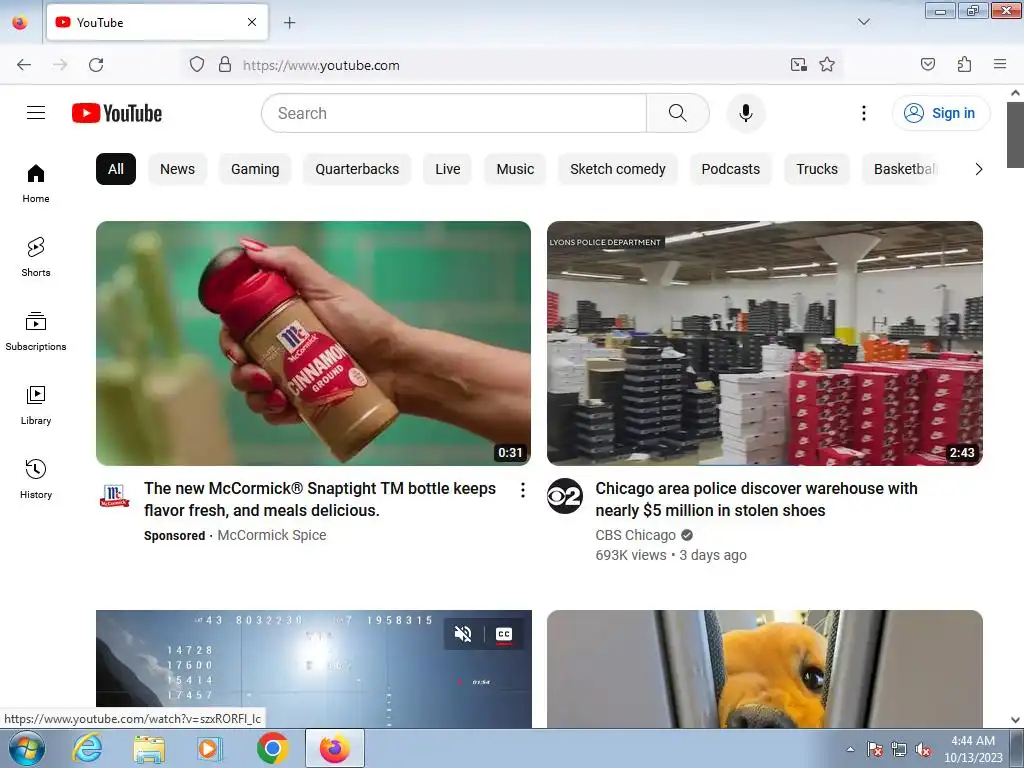
Task: Open Chicago police stolen shoes video title
Action: coord(756,500)
